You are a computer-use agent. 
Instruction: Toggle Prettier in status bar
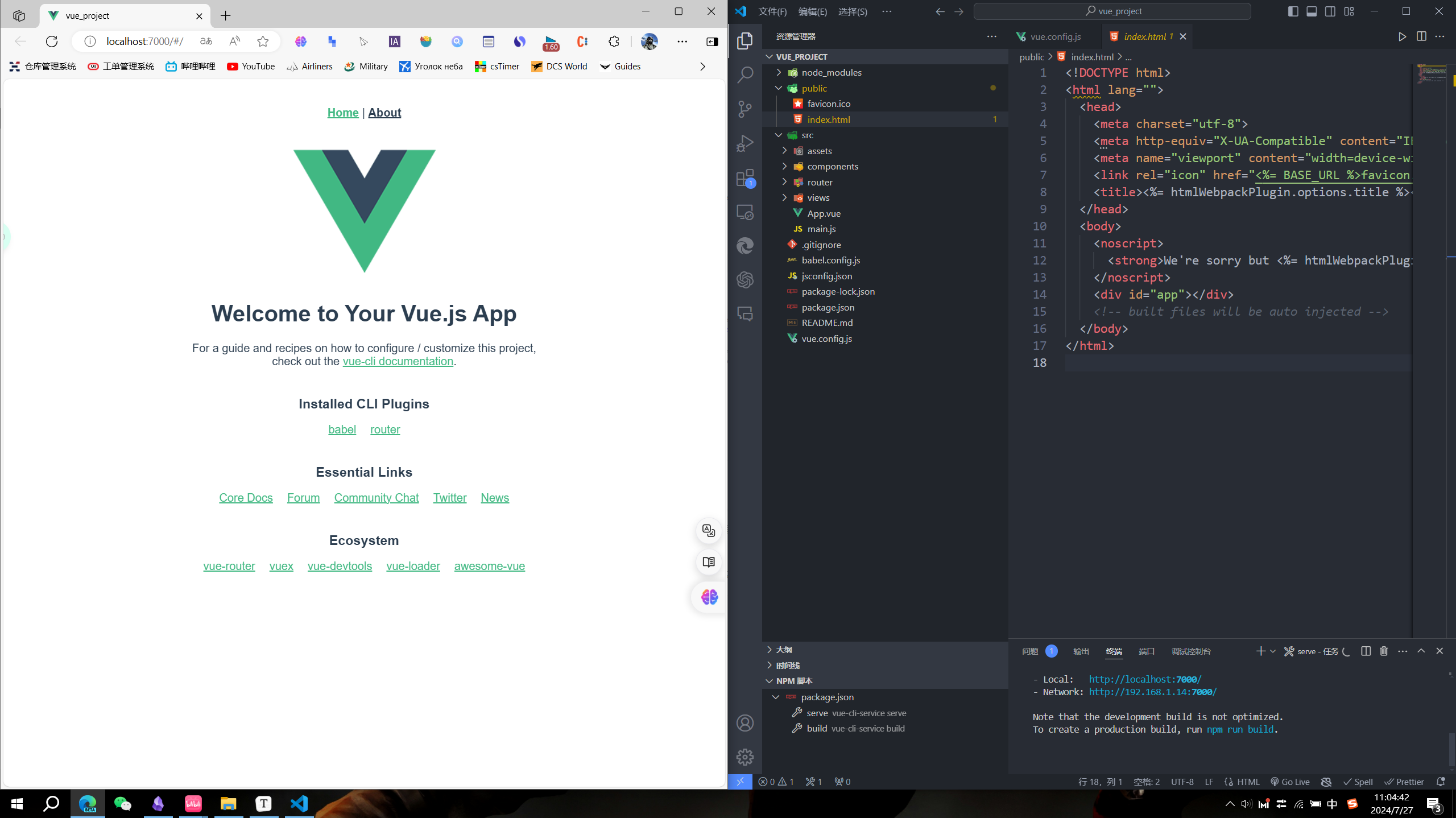(x=1404, y=782)
